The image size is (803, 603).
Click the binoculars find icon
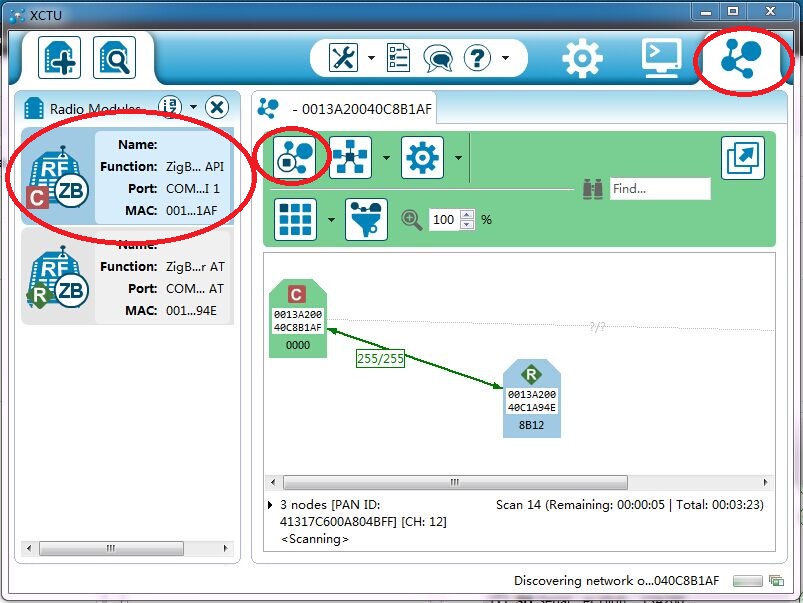593,189
